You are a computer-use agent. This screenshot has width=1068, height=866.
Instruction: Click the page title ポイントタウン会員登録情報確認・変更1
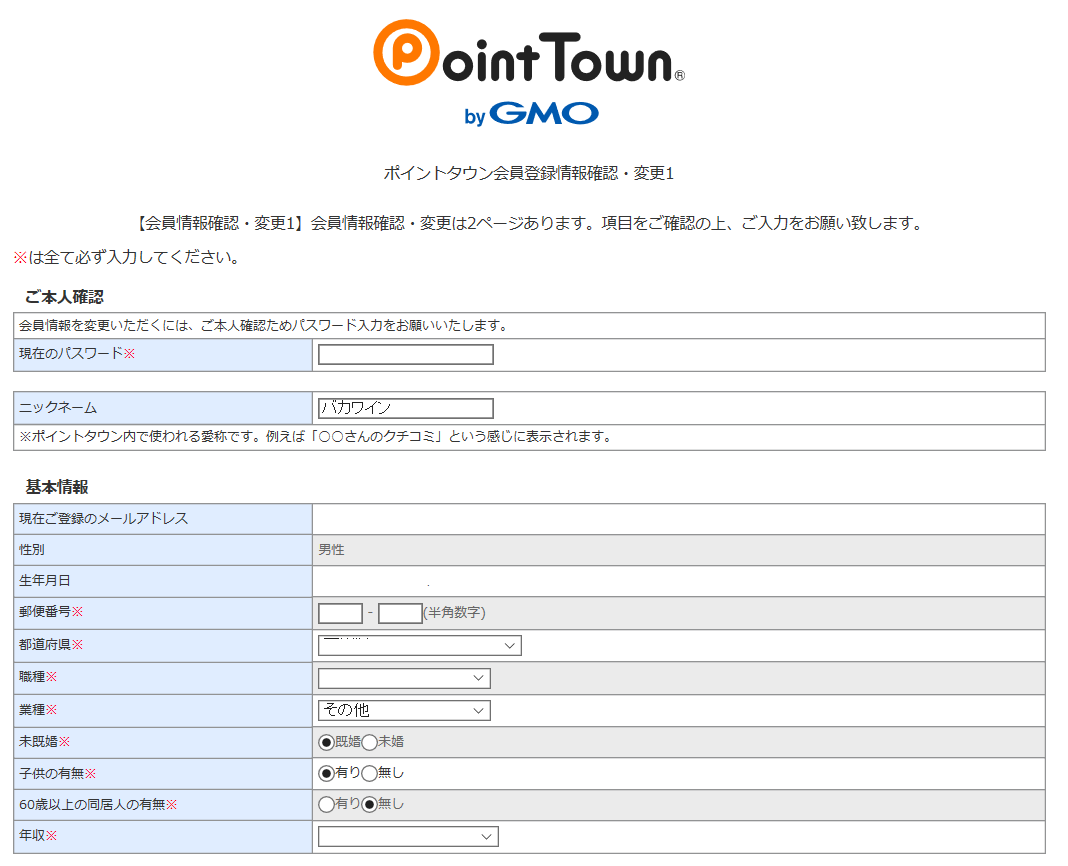click(529, 173)
